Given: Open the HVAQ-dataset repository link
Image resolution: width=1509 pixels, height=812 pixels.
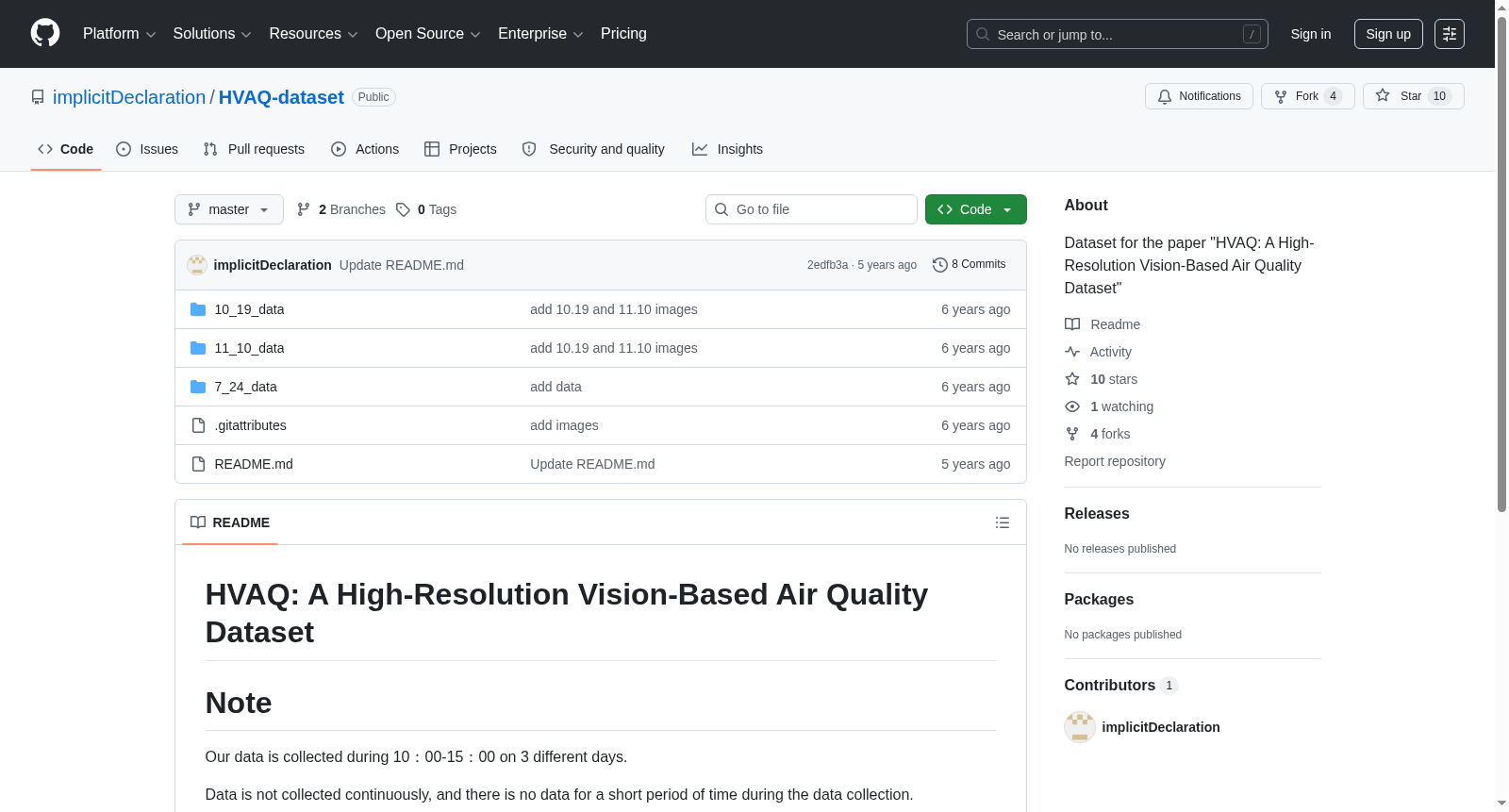Looking at the screenshot, I should click(281, 97).
